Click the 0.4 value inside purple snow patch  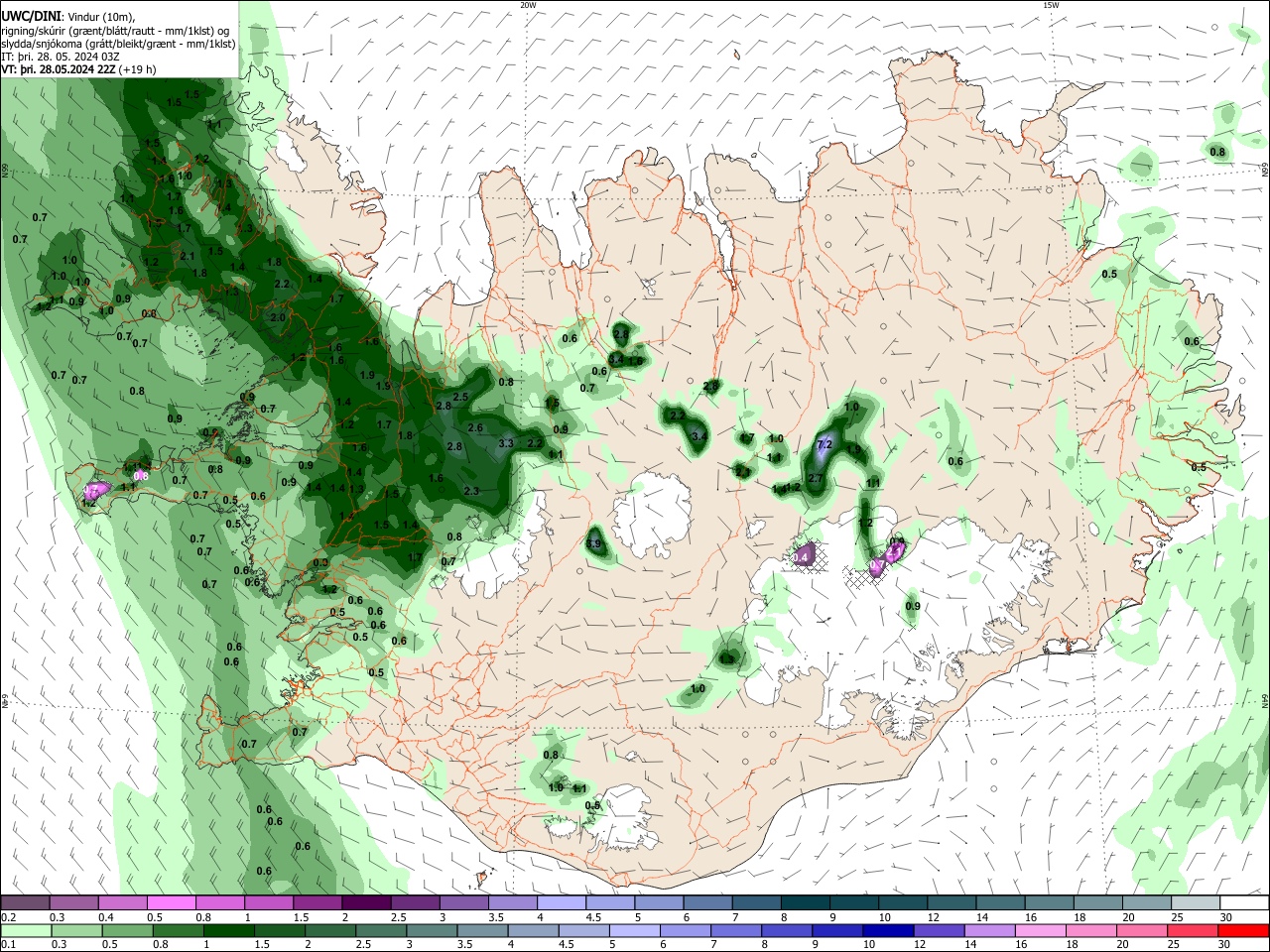pos(802,558)
